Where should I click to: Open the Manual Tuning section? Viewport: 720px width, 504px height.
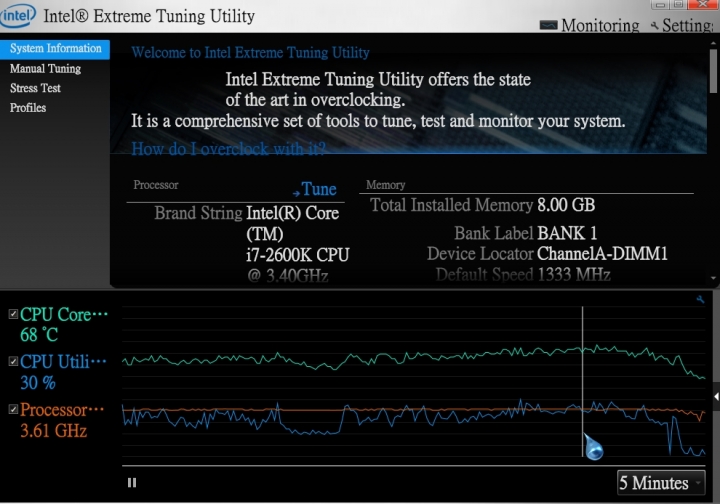coord(45,69)
